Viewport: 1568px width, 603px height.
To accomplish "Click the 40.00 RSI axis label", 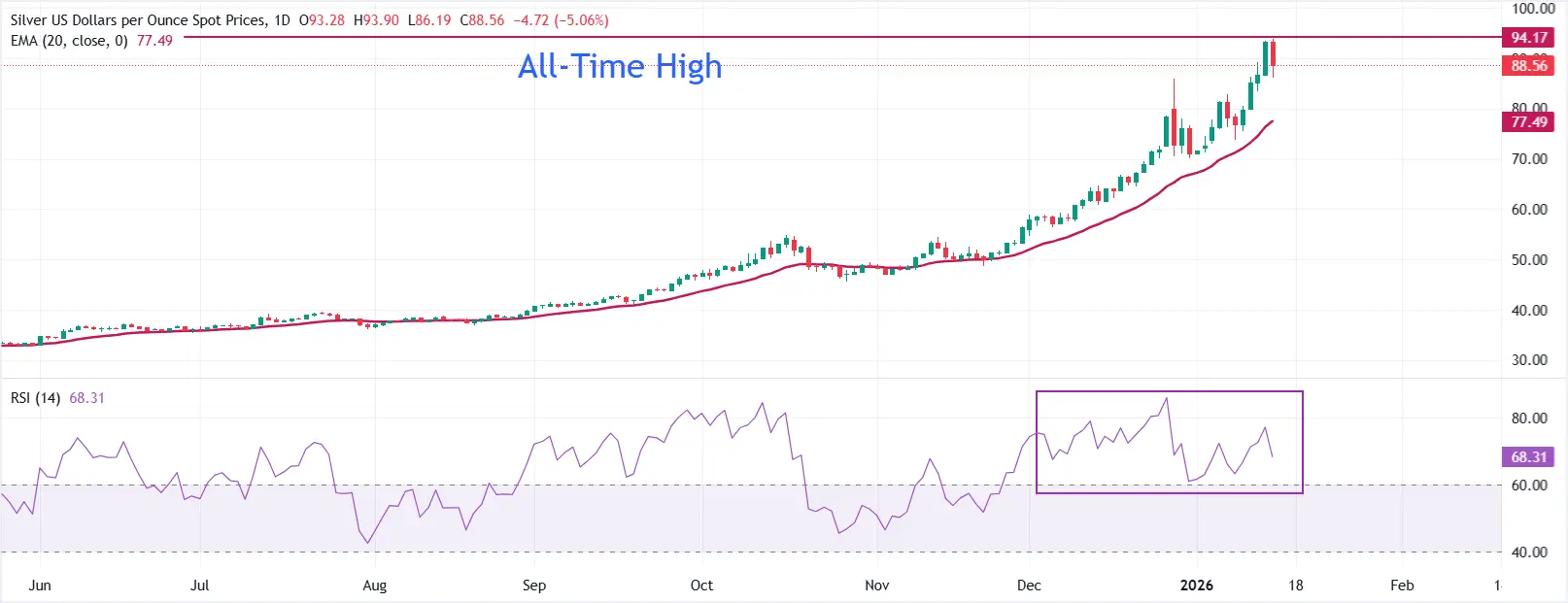I will 1529,553.
